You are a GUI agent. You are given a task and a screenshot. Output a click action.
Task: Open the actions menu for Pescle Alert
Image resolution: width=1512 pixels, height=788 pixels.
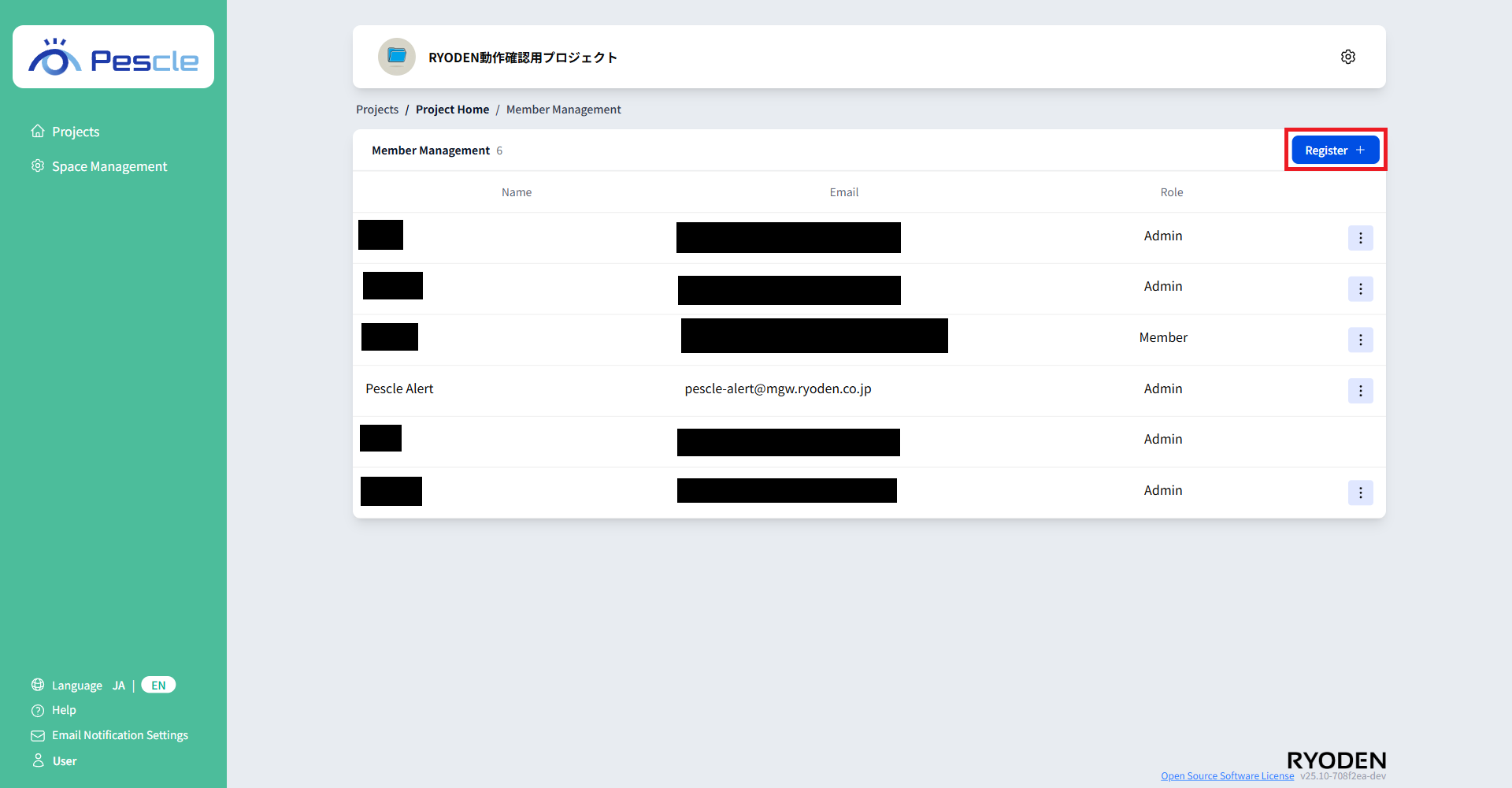1361,391
